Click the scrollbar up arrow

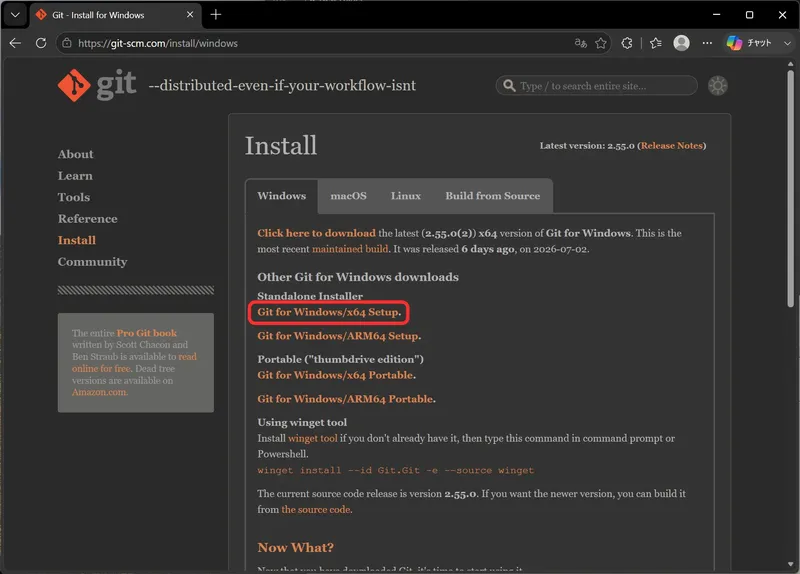coord(790,64)
